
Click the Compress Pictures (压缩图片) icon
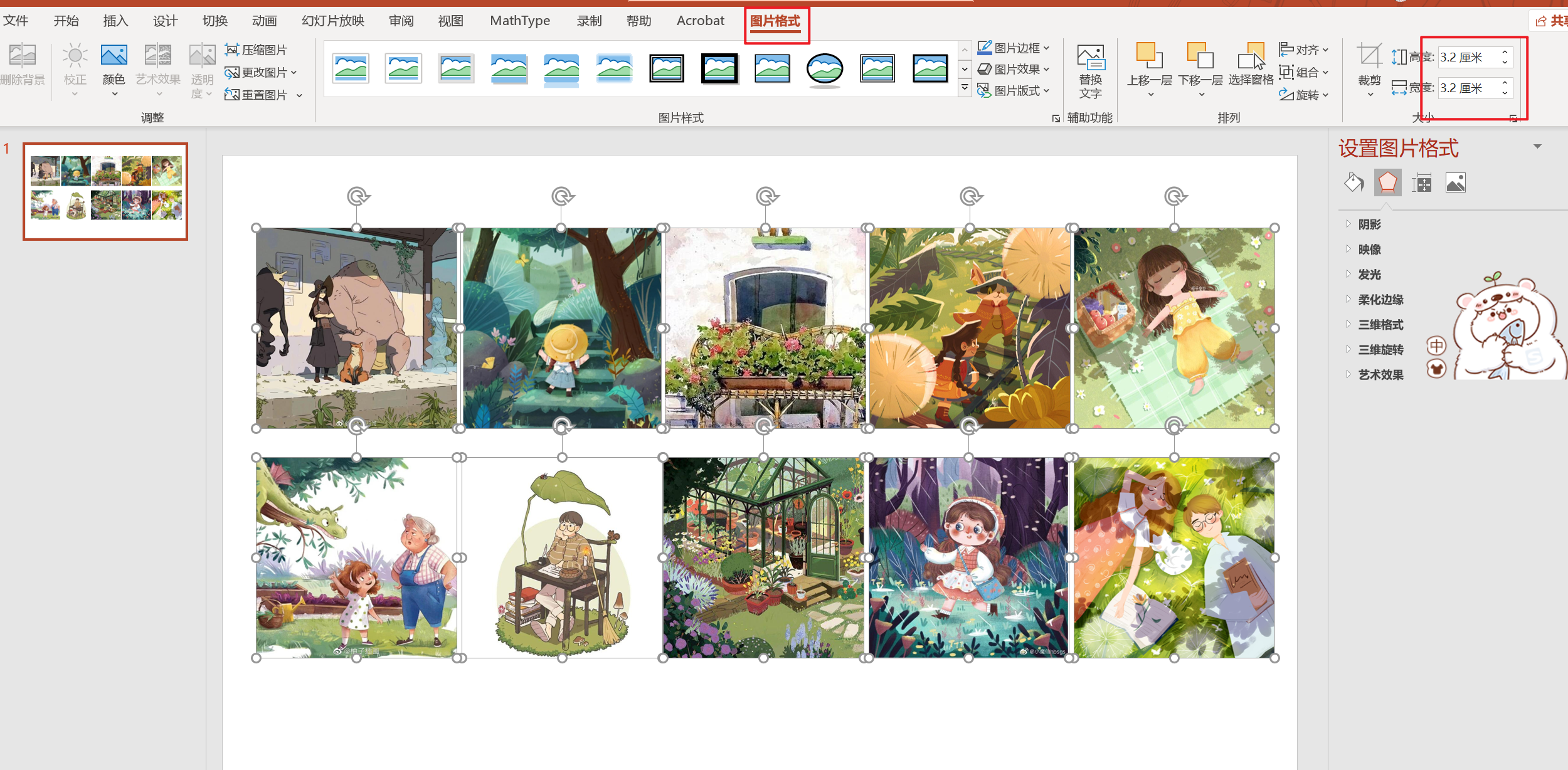point(232,50)
